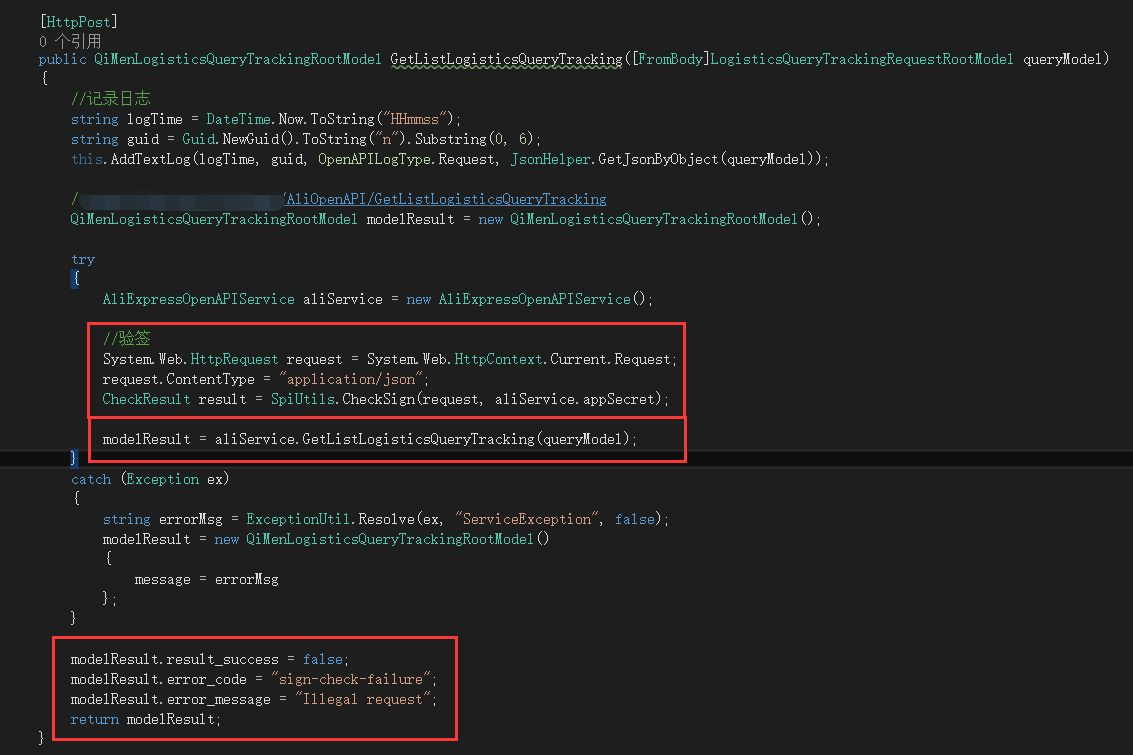Click the CheckResult type name
This screenshot has width=1133, height=755.
tap(147, 399)
